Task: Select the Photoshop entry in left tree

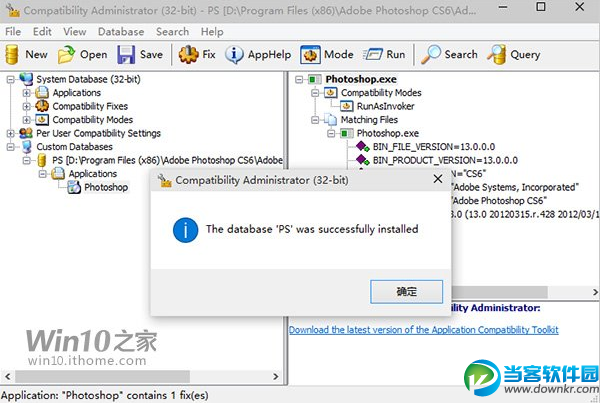Action: (106, 187)
